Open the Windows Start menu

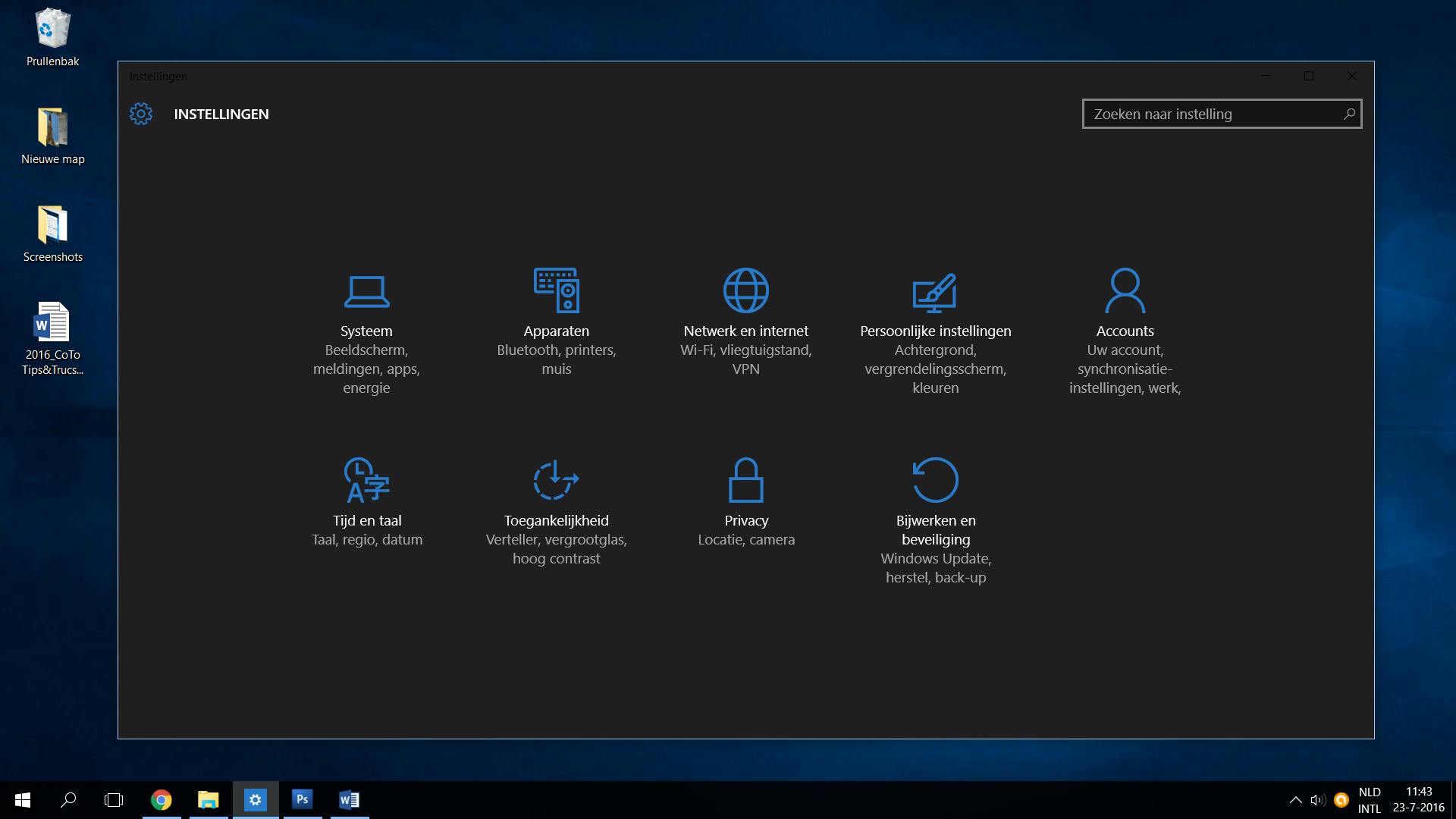22,800
